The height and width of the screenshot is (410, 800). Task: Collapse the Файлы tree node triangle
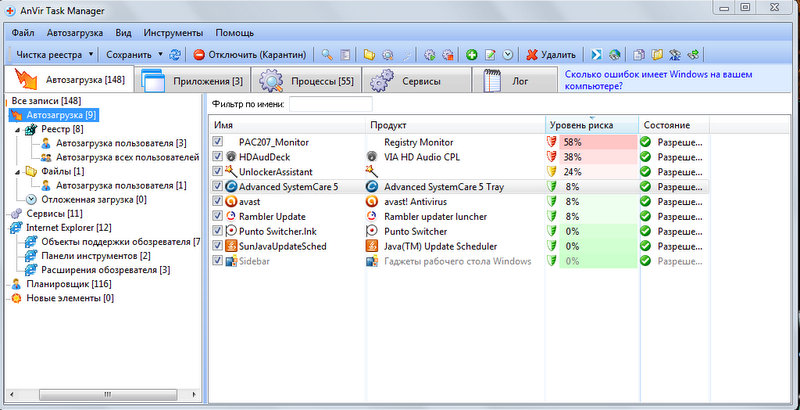pyautogui.click(x=18, y=171)
